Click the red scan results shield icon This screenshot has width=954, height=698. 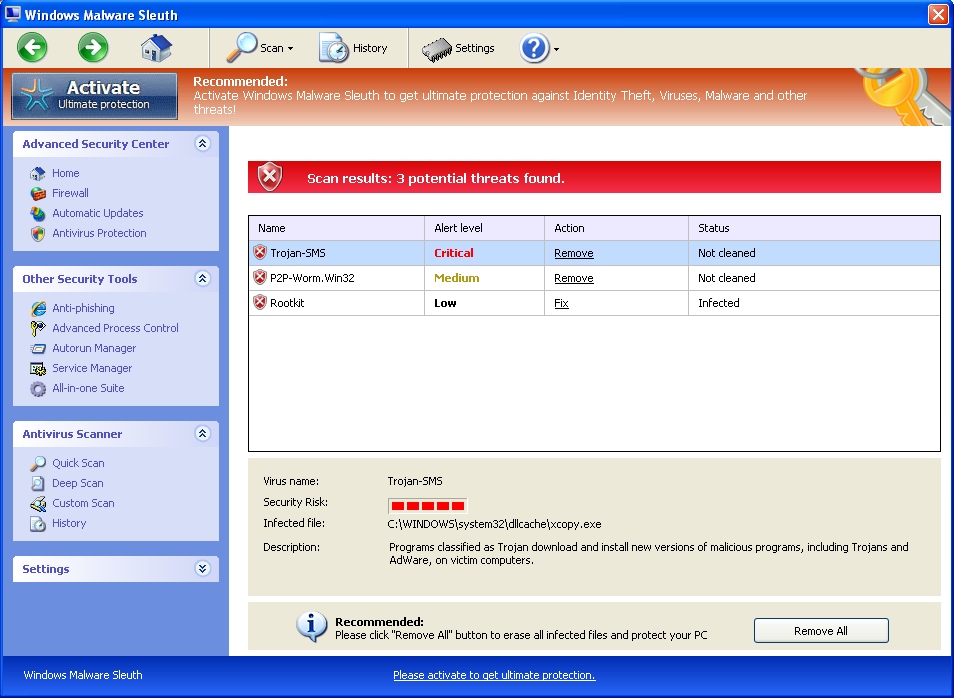tap(270, 177)
